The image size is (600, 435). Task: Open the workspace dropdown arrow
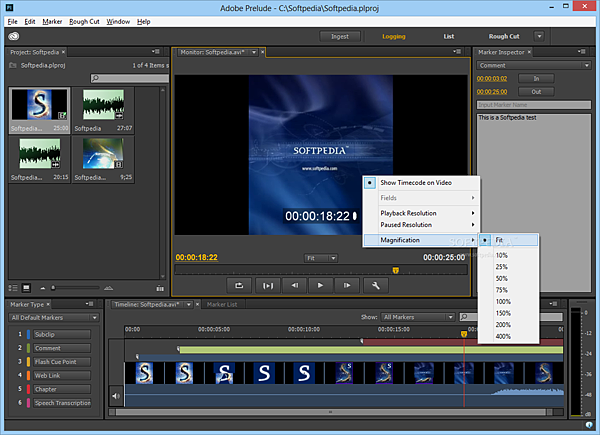coord(539,36)
